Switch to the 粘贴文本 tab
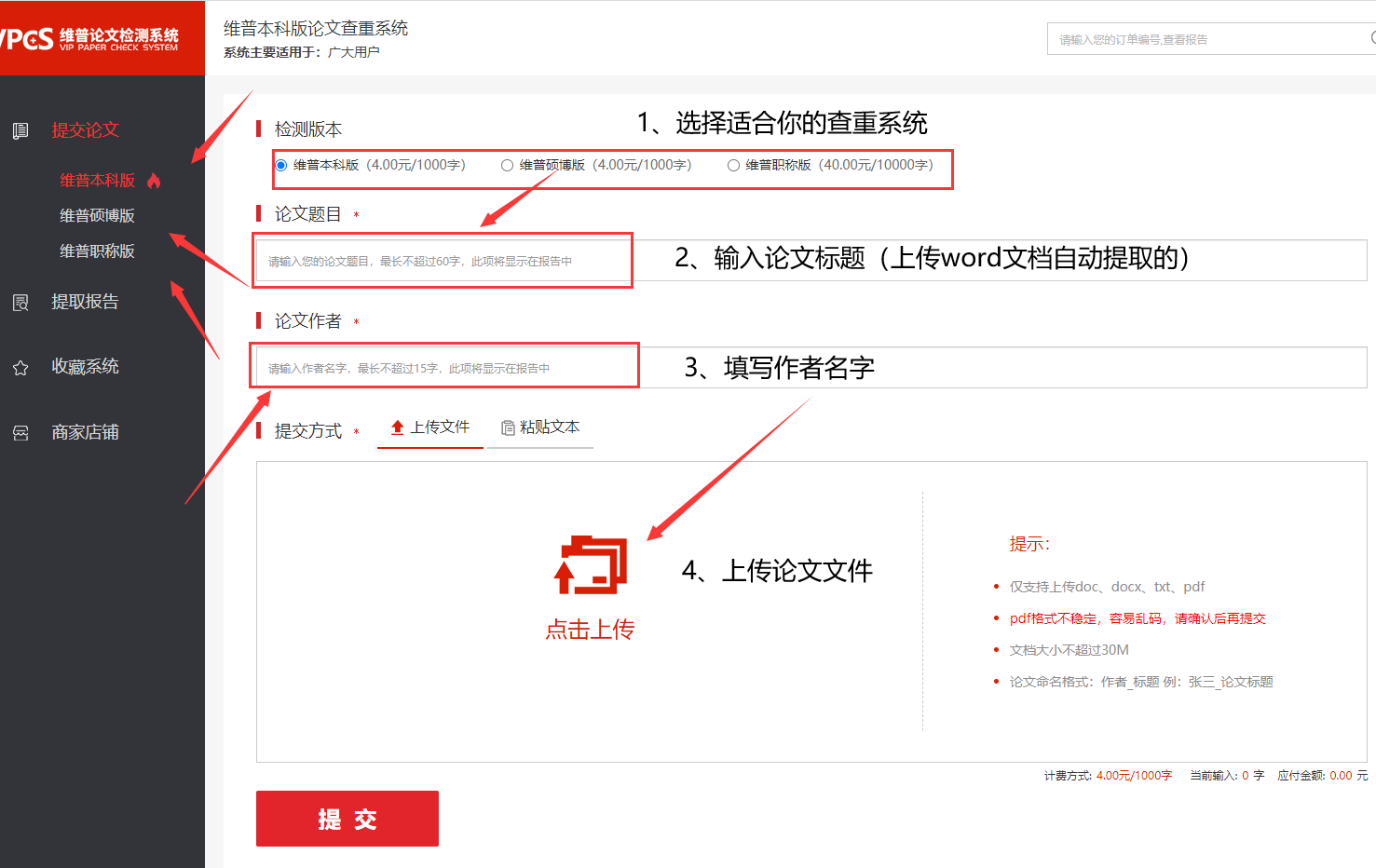The height and width of the screenshot is (868, 1376). (540, 427)
